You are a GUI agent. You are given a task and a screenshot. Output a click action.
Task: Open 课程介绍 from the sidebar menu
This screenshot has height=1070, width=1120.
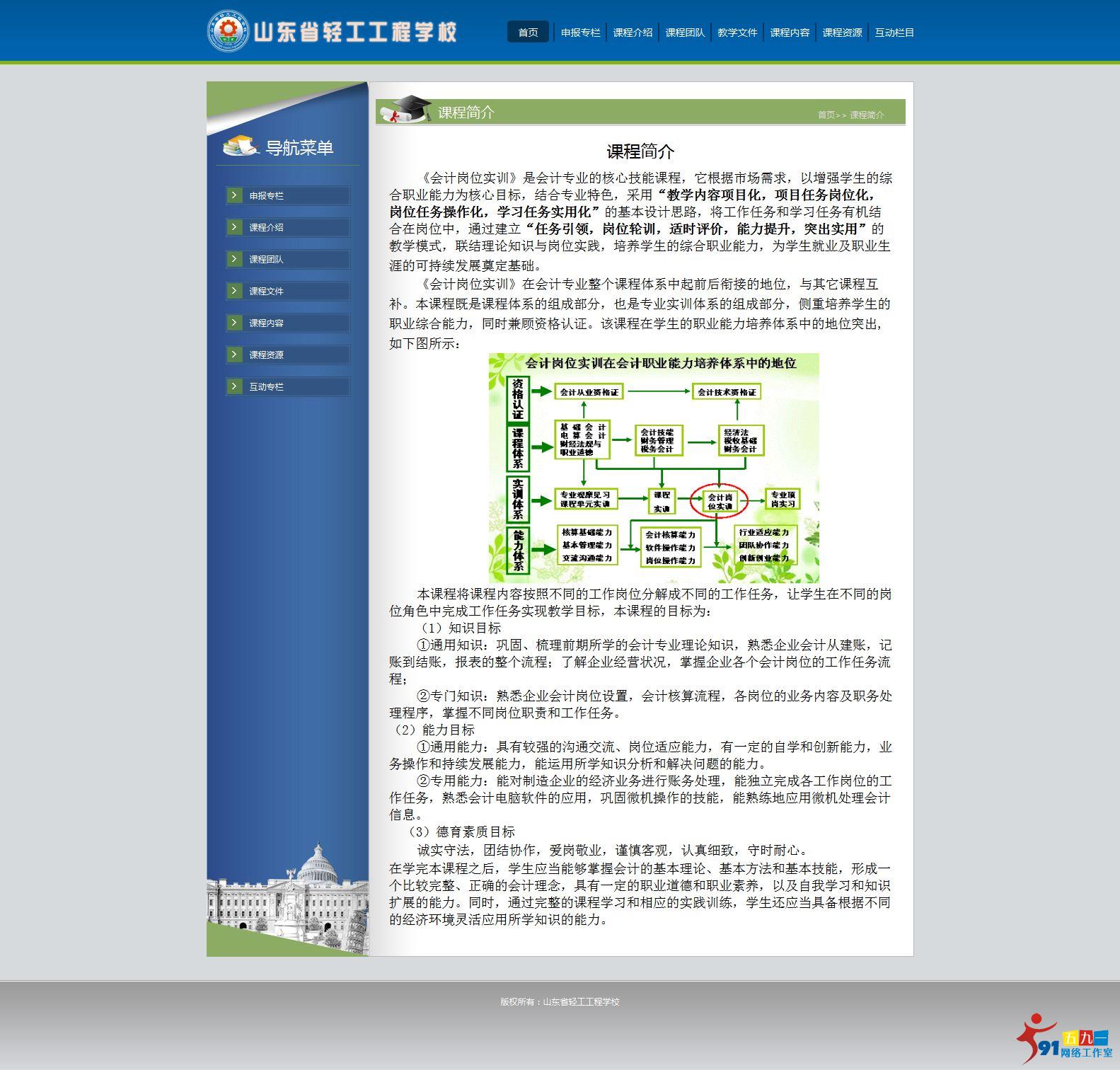point(266,228)
